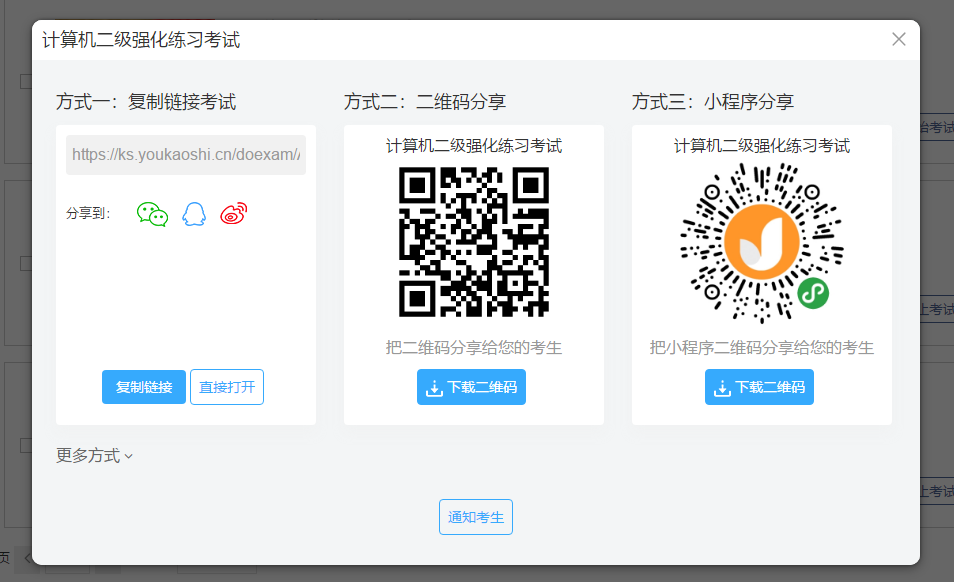Expand the 更多方式 section
The height and width of the screenshot is (582, 954).
coord(94,456)
